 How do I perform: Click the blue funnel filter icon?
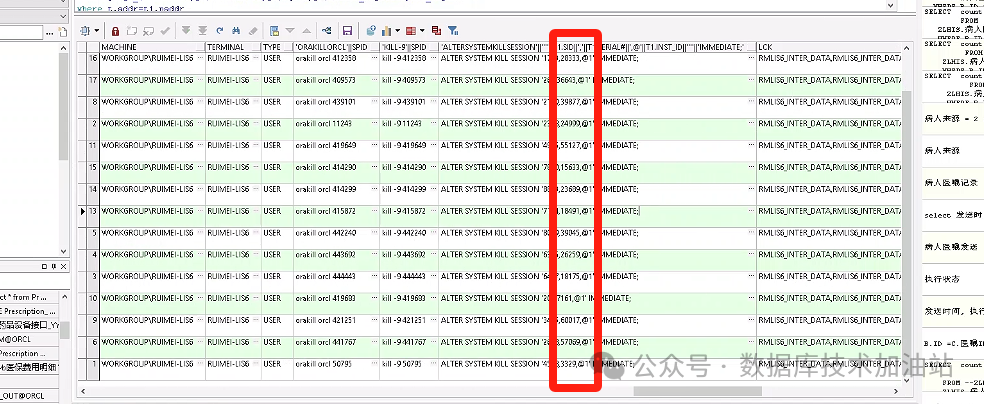pyautogui.click(x=453, y=30)
